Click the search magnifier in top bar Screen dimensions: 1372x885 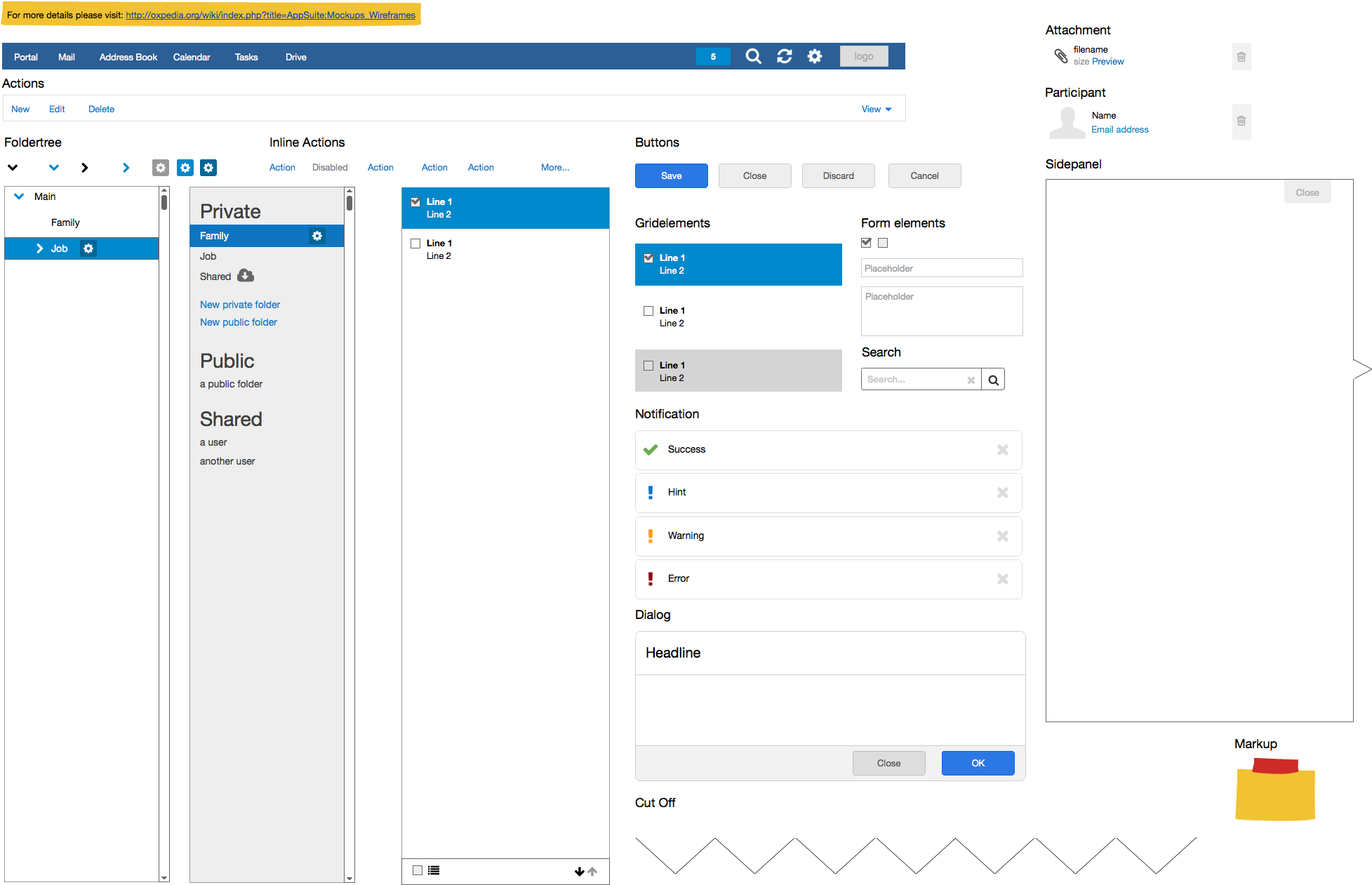[x=753, y=57]
